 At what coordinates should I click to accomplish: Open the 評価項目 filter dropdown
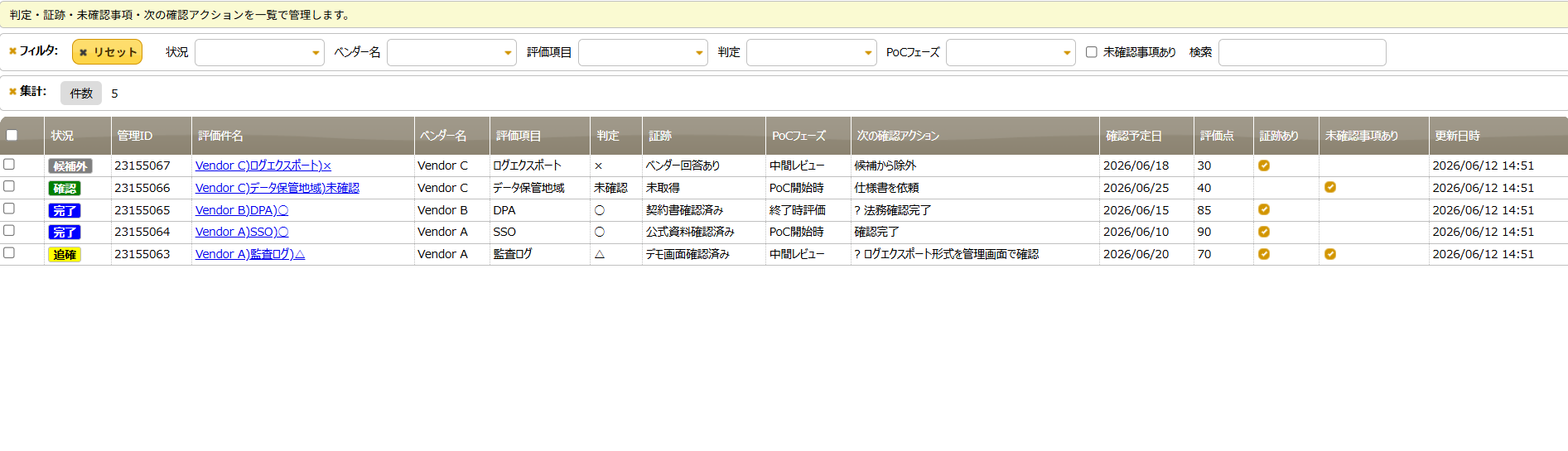pos(643,52)
